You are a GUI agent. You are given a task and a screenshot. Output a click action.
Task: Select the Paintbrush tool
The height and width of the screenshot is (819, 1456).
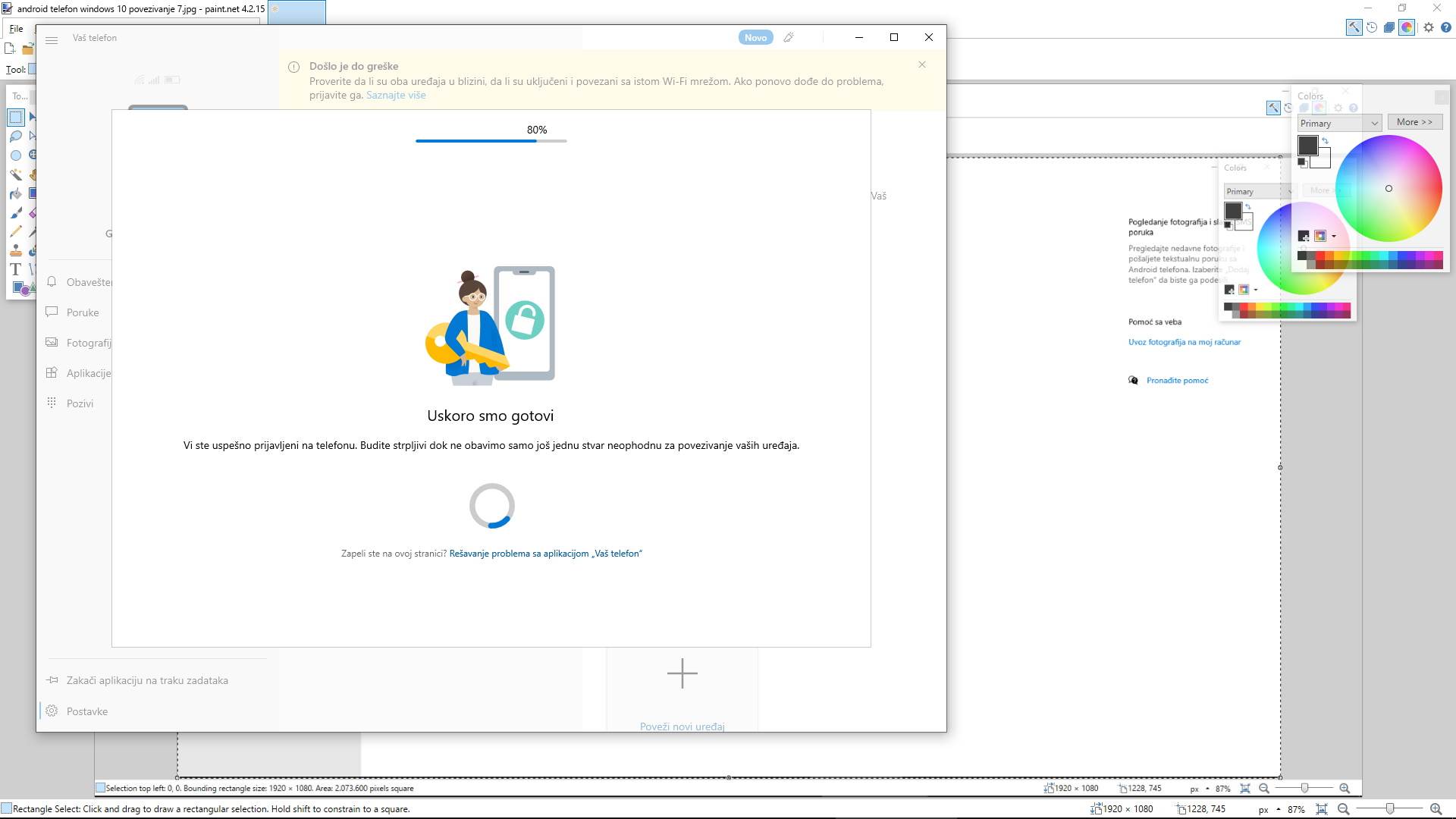(x=15, y=212)
